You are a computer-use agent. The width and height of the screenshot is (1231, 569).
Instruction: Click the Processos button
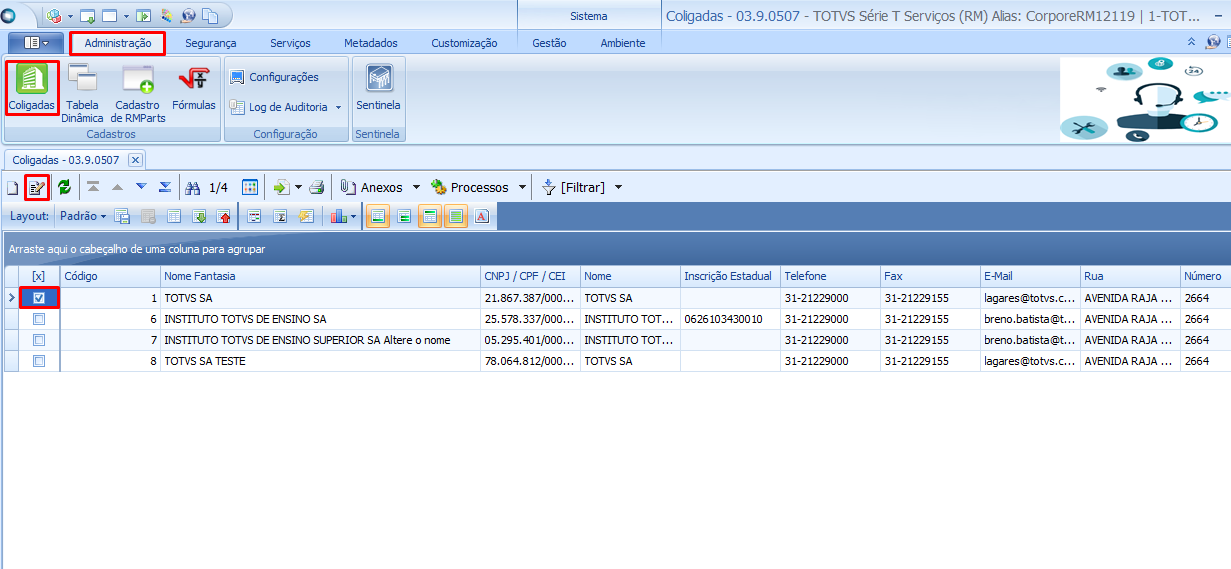point(469,187)
